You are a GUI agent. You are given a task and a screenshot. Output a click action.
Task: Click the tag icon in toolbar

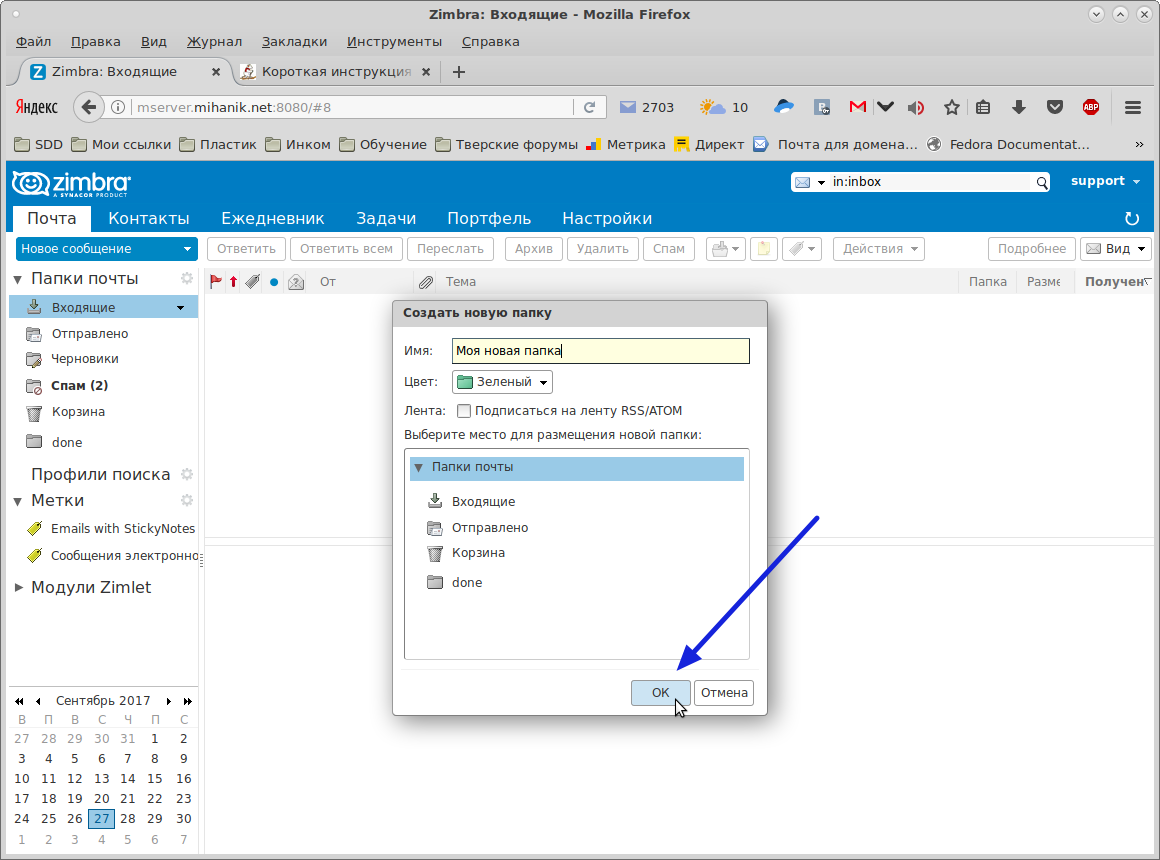click(801, 249)
